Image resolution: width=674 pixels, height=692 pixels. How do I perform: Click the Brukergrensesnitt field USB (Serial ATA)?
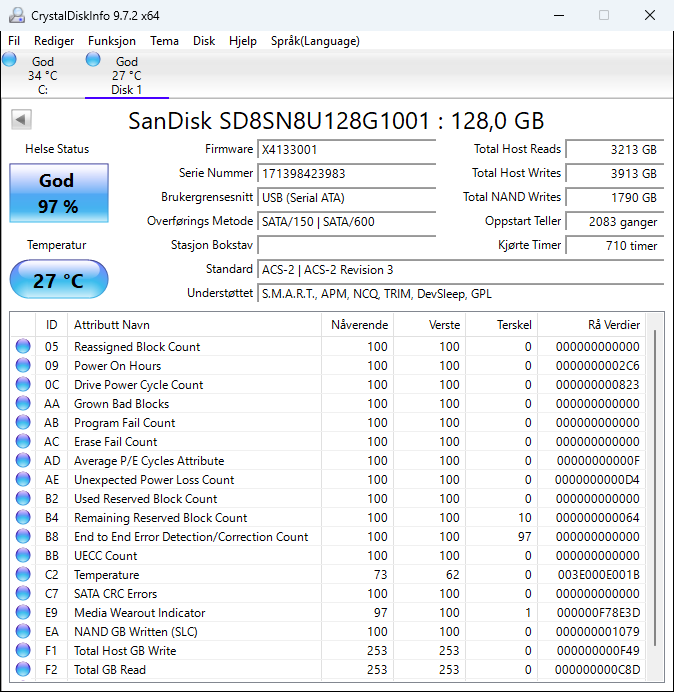pos(347,197)
